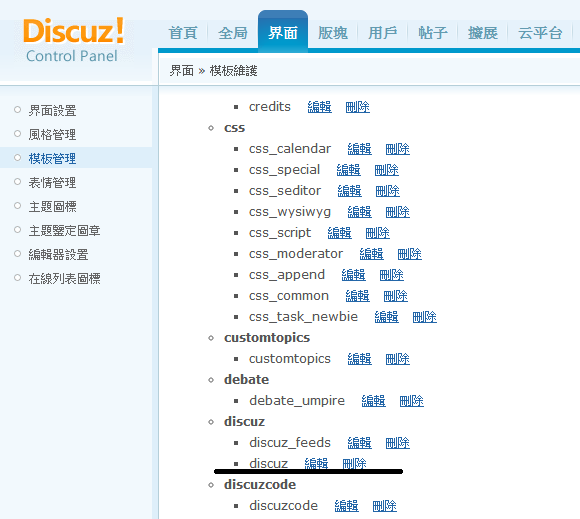Select the bold css group heading
580x519 pixels.
(235, 128)
